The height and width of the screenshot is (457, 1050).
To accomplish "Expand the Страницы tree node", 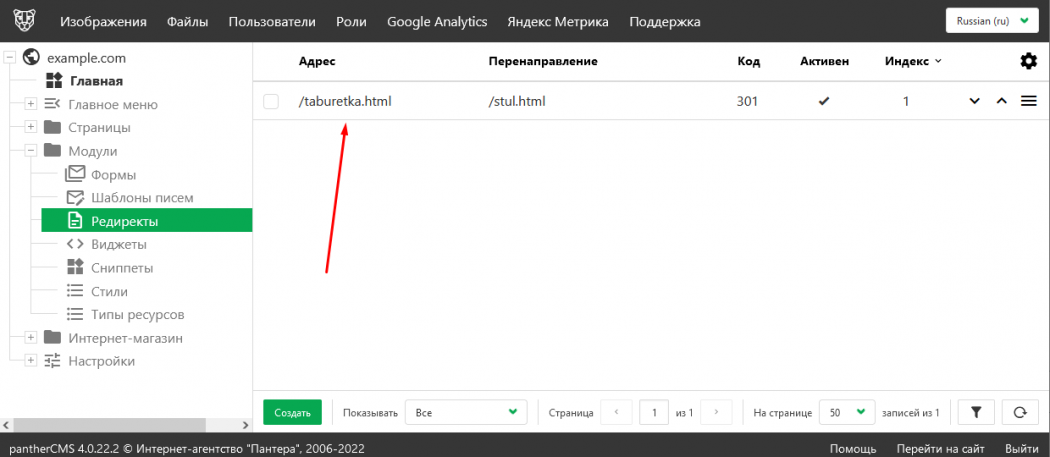I will point(31,127).
